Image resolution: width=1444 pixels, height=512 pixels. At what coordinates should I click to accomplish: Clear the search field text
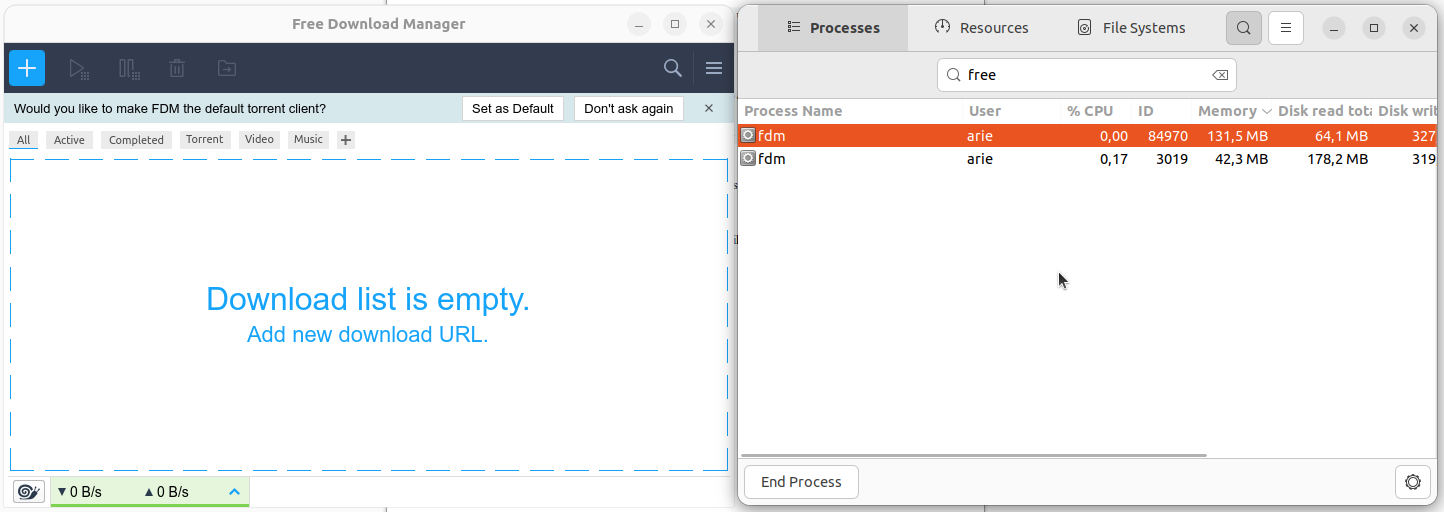pos(1220,75)
